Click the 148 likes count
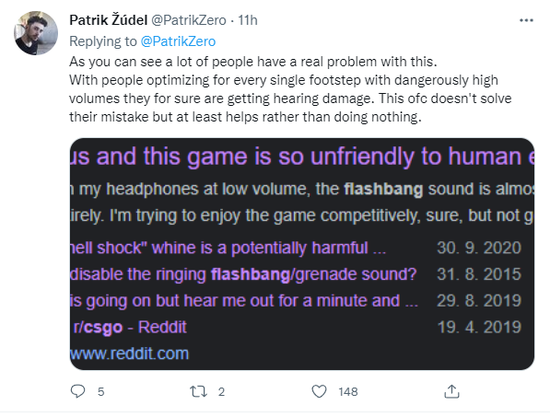550x417 pixels. 348,392
